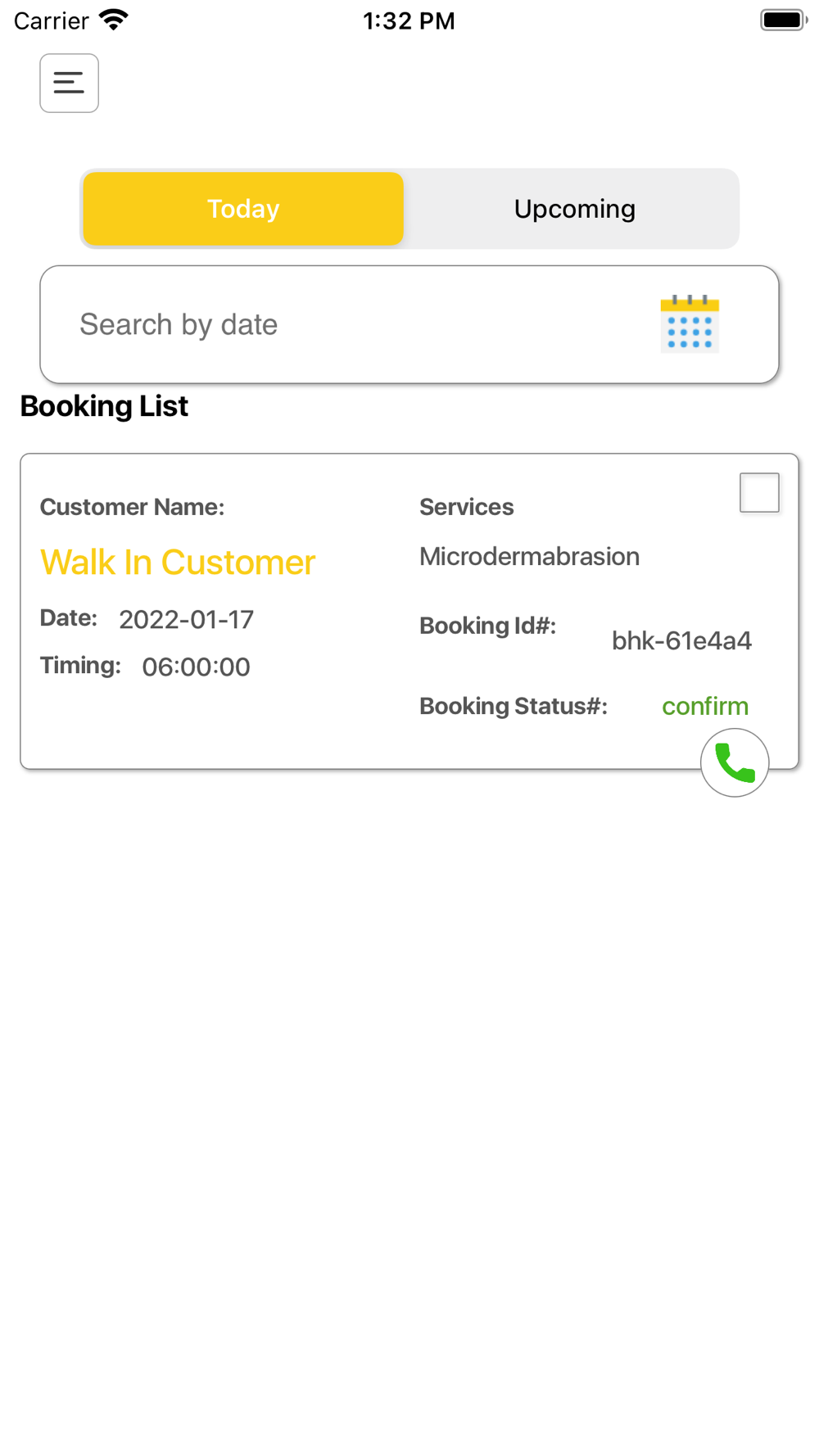Tap the battery status icon
Image resolution: width=819 pixels, height=1456 pixels.
(x=784, y=20)
